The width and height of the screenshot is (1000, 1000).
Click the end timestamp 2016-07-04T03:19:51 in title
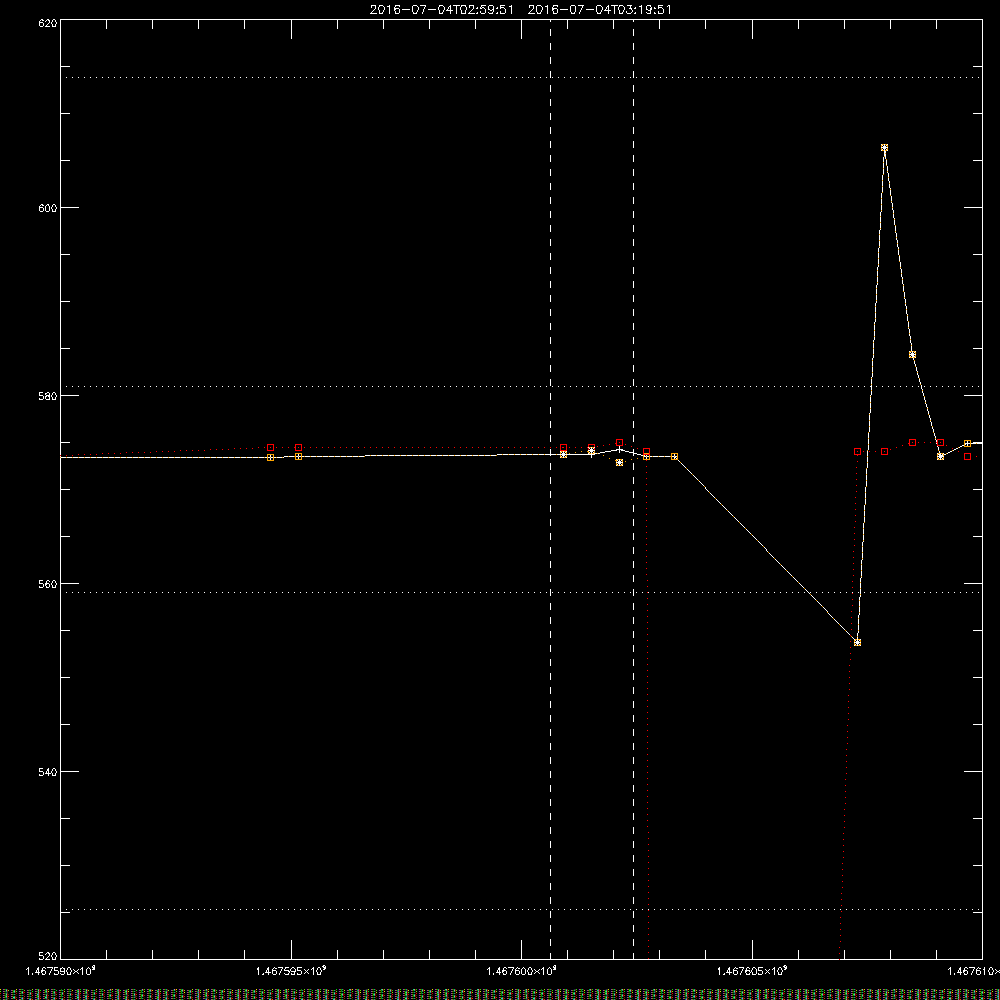(x=599, y=10)
